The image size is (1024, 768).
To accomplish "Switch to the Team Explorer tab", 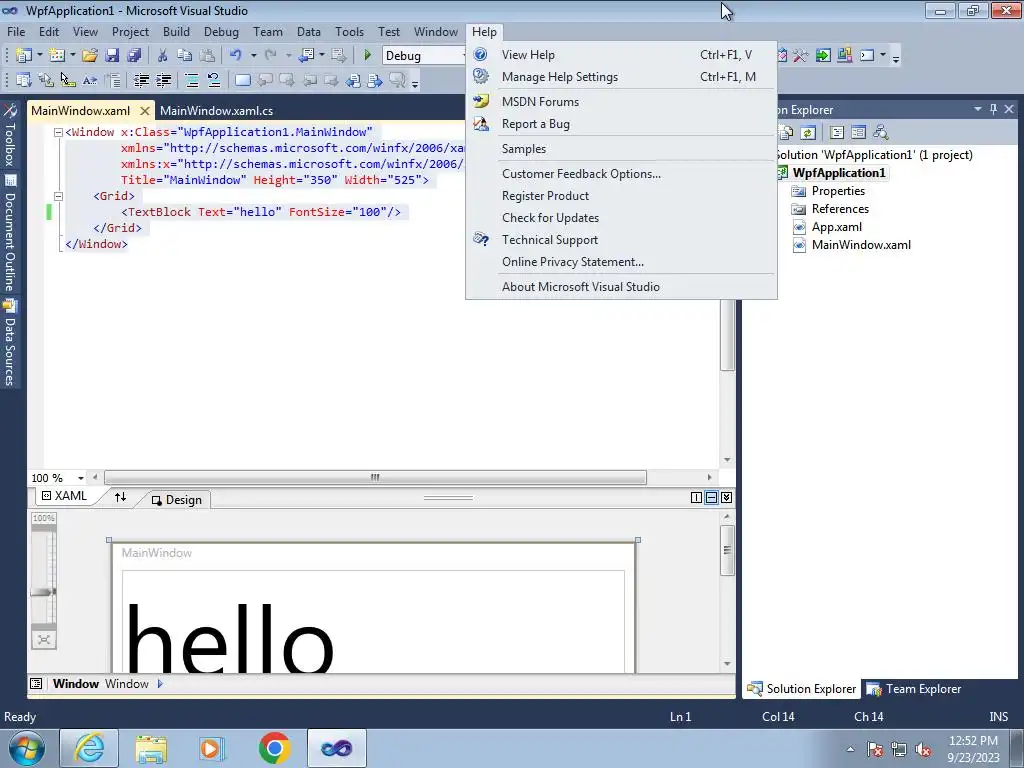I will (914, 689).
